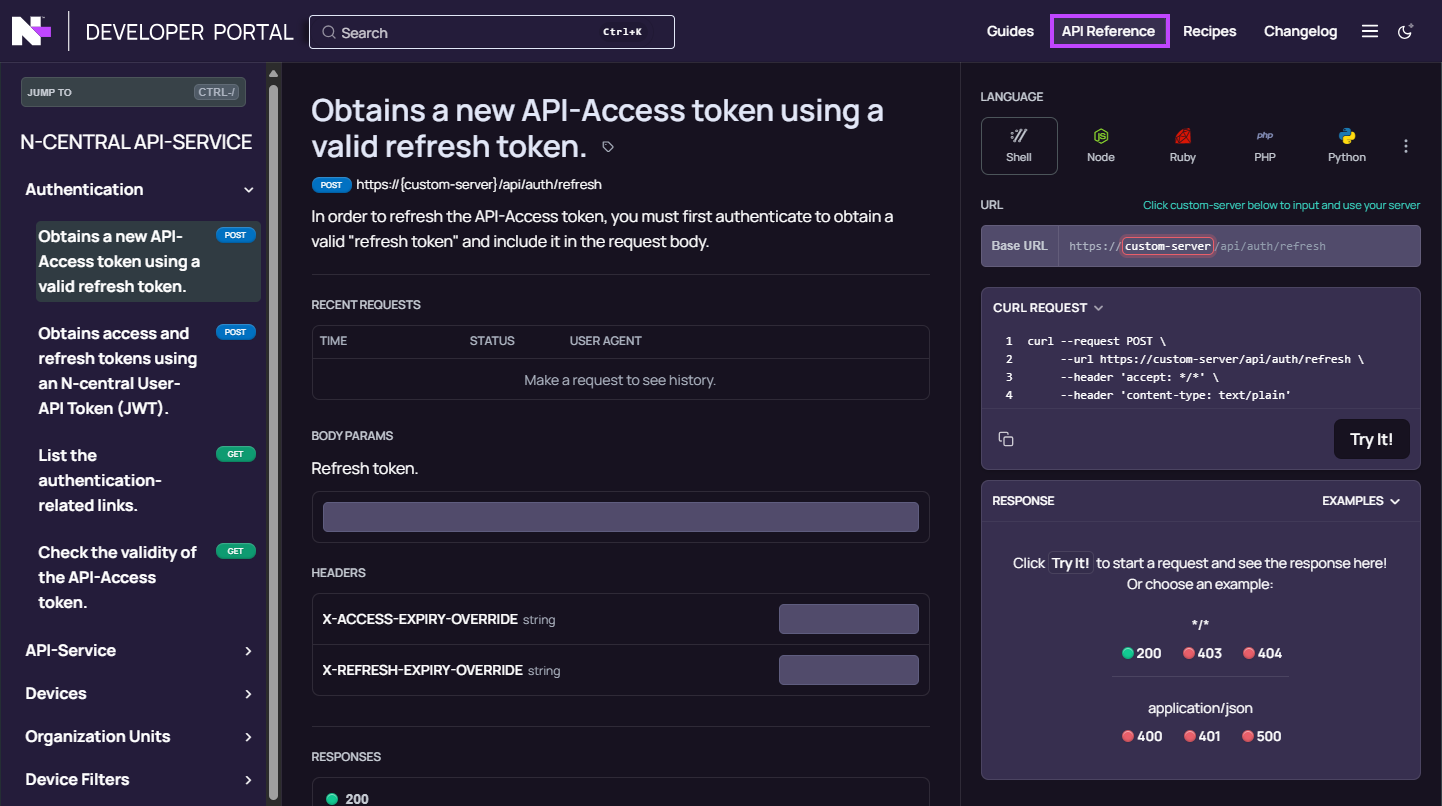Click the X-ACCESS-EXPIRY-OVERRIDE input field
The image size is (1442, 806).
pos(849,619)
